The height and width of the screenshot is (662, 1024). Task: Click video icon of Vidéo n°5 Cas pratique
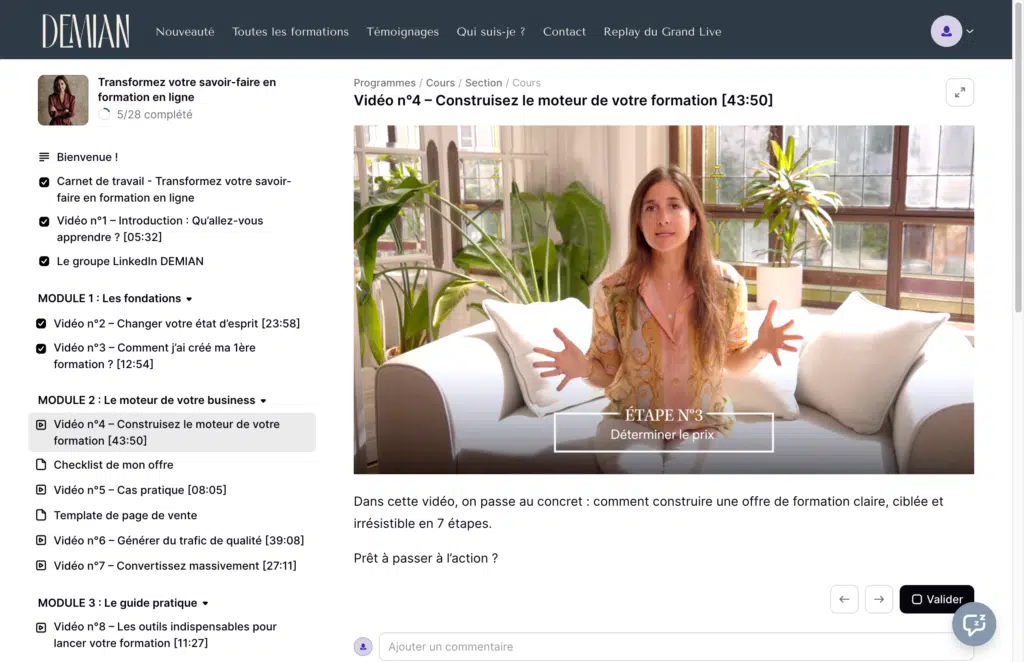click(x=41, y=490)
